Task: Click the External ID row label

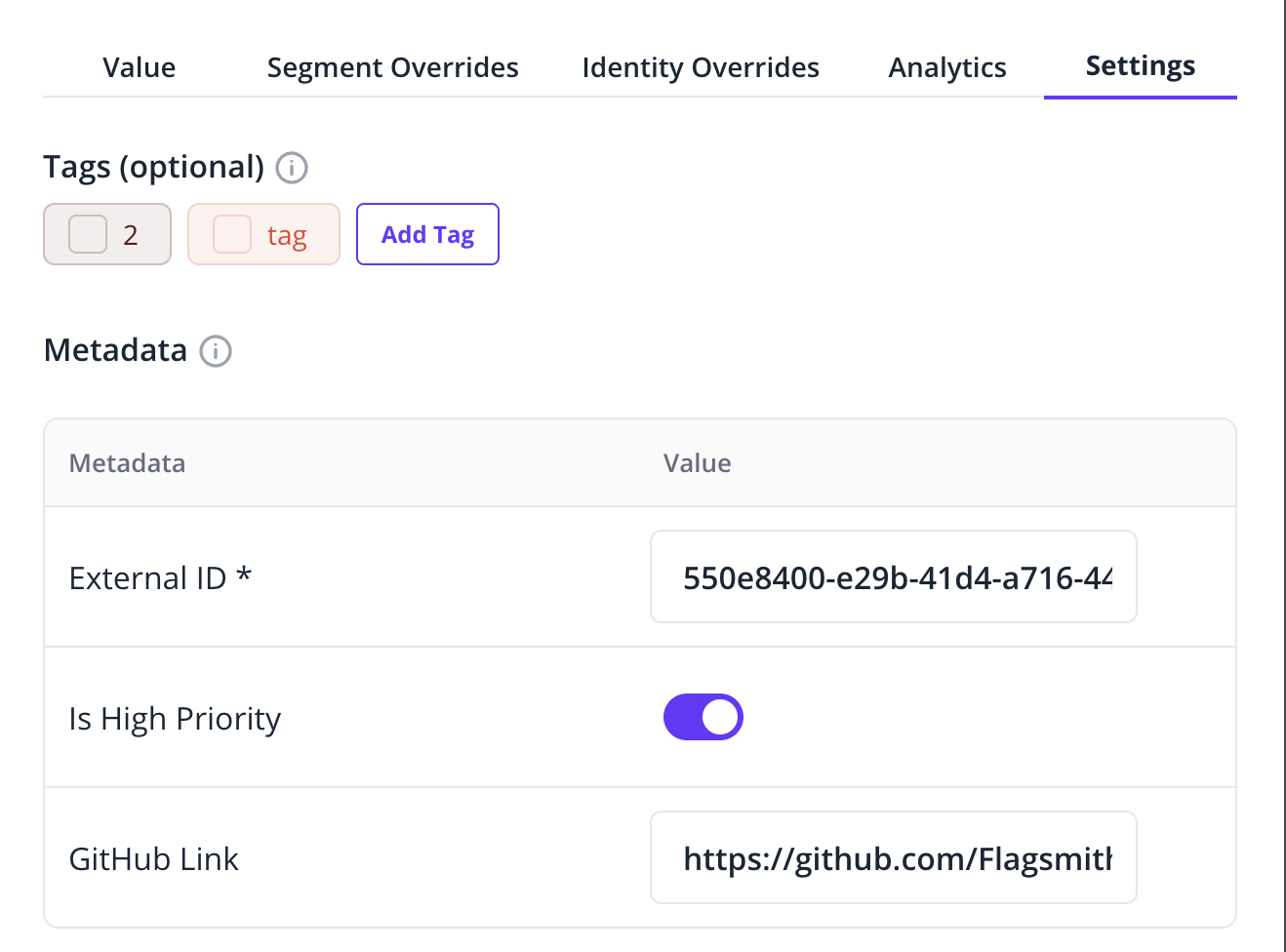Action: click(x=161, y=578)
